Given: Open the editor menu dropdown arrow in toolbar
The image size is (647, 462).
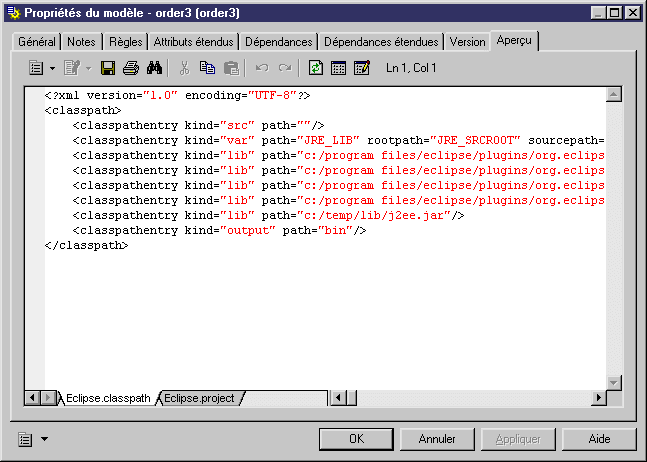Looking at the screenshot, I should pos(51,69).
